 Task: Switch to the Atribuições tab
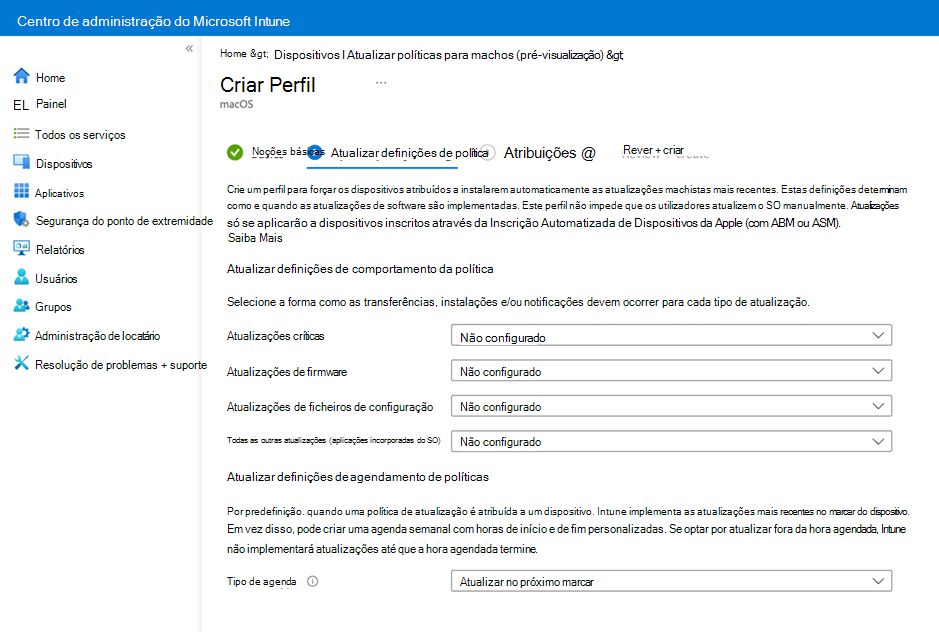click(549, 153)
